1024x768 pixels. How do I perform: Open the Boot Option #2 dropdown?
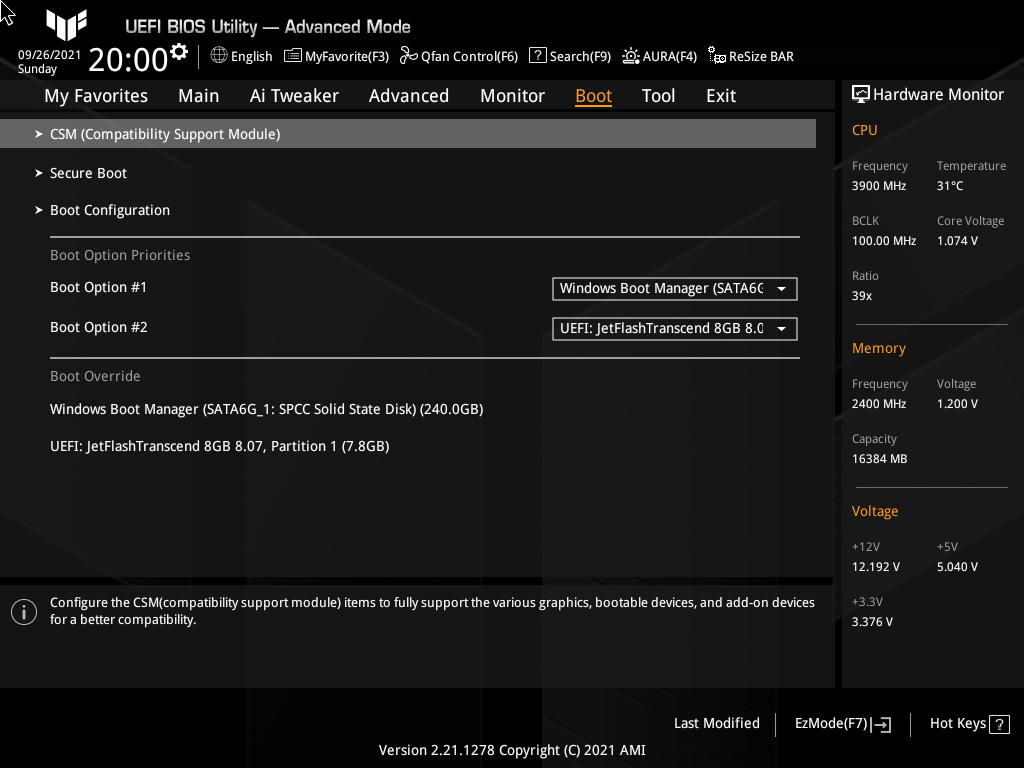(x=674, y=328)
